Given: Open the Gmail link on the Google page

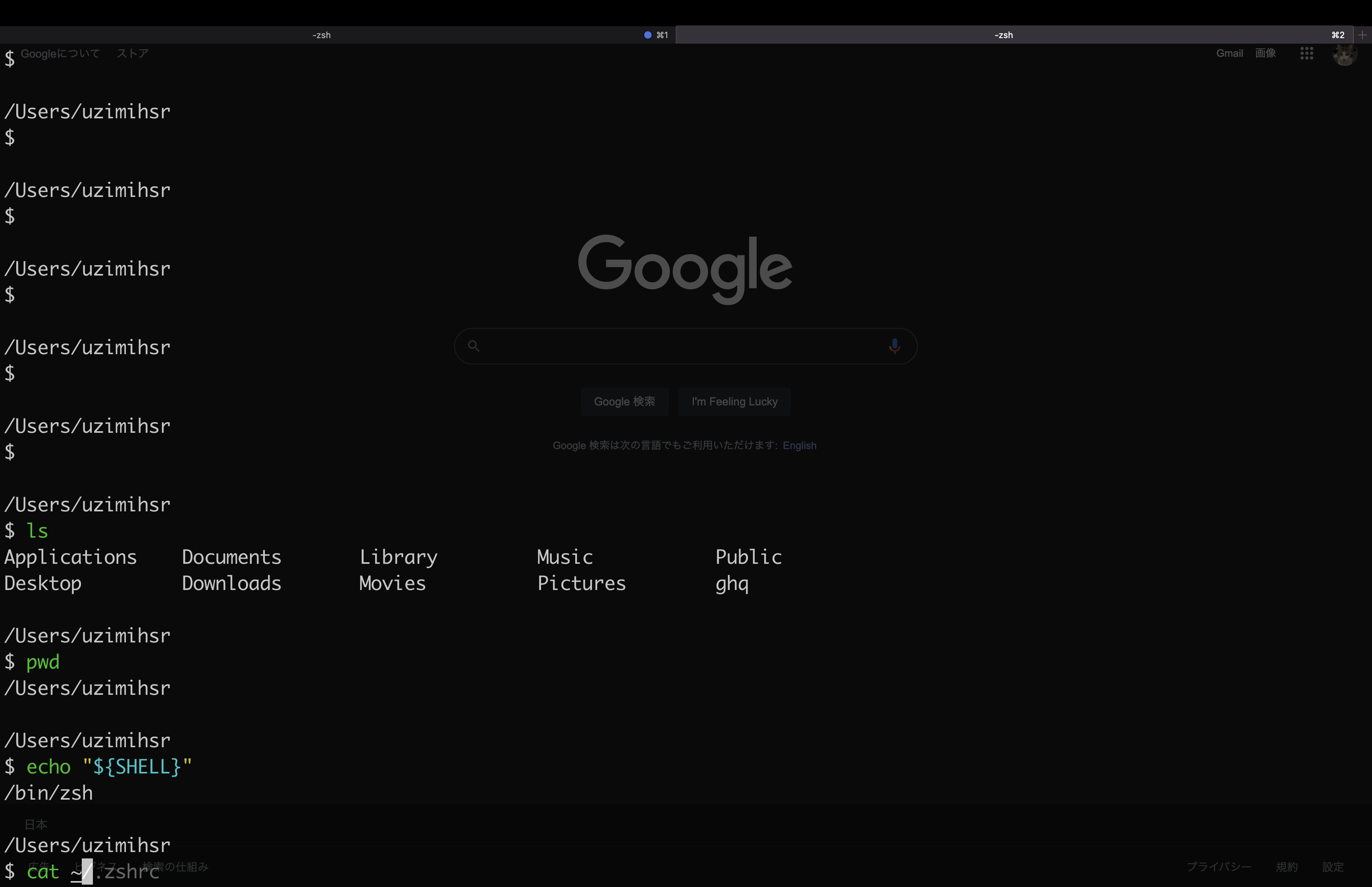Looking at the screenshot, I should click(x=1229, y=53).
